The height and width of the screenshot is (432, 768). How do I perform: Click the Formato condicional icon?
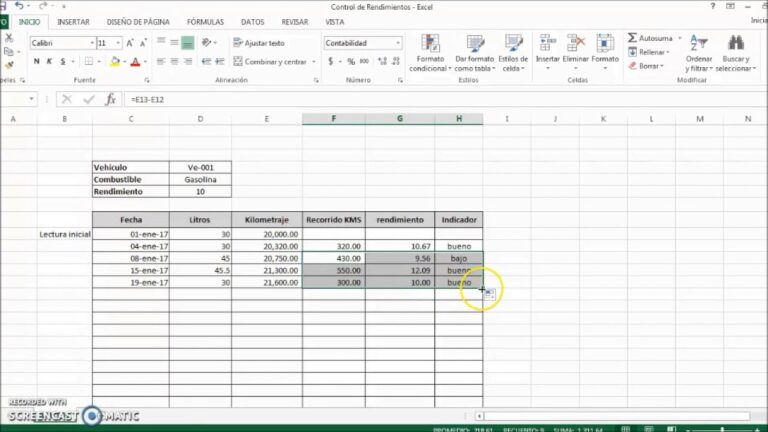[430, 44]
